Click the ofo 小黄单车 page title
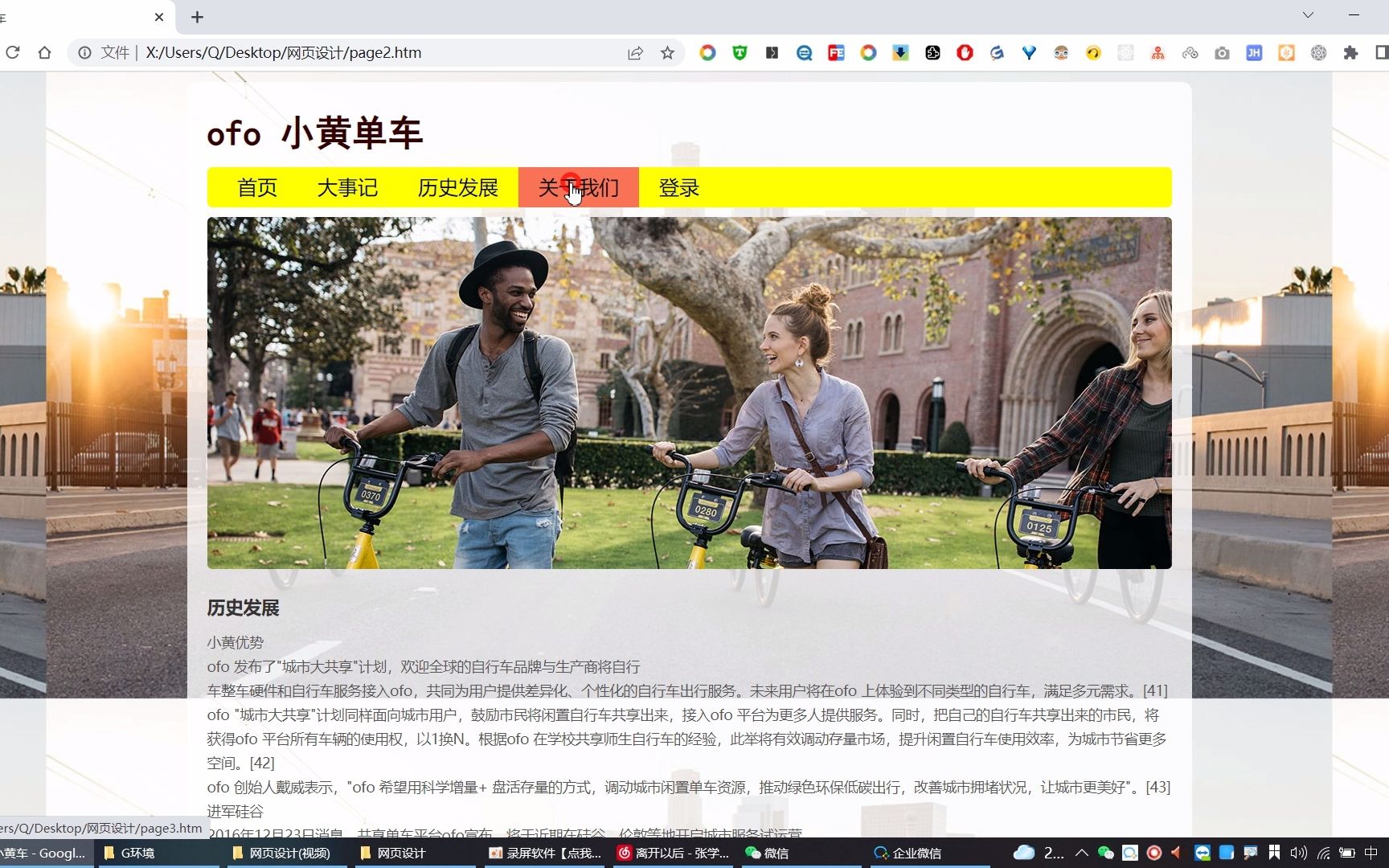Image resolution: width=1389 pixels, height=868 pixels. pyautogui.click(x=314, y=133)
